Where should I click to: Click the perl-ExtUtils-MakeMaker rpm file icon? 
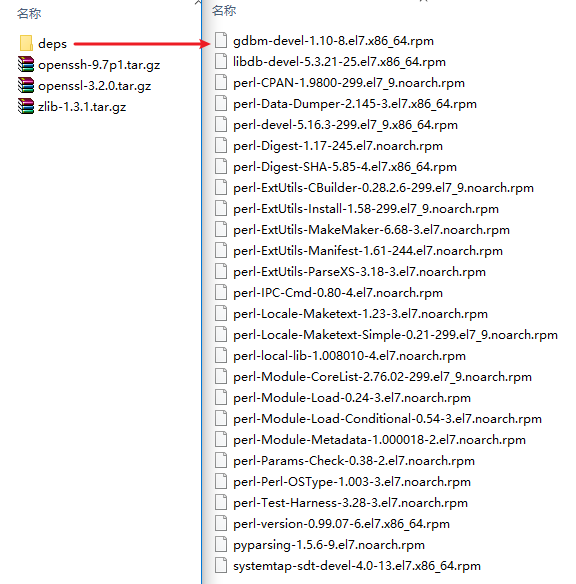click(221, 229)
